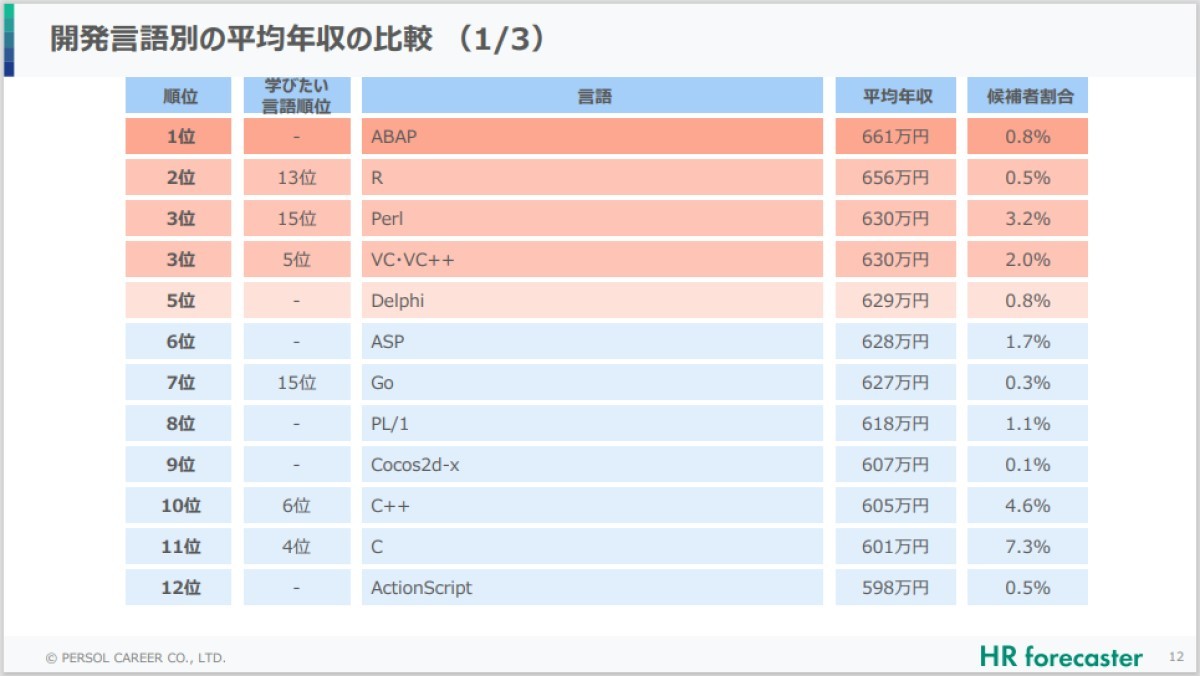Select the 13位 learning rank cell
Viewport: 1200px width, 676px height.
click(x=296, y=177)
